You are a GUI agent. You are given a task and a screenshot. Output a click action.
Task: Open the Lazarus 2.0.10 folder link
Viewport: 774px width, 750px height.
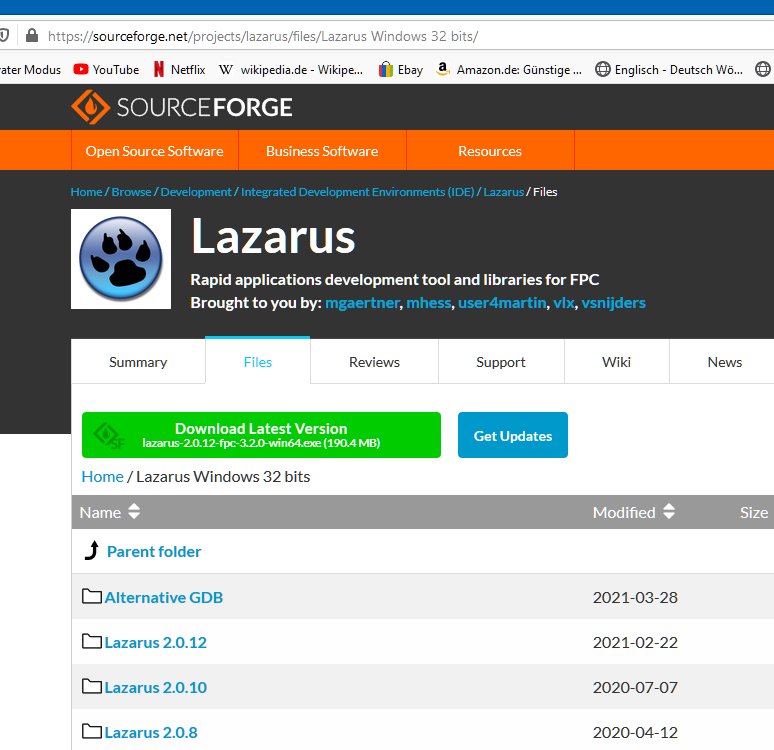(x=155, y=687)
